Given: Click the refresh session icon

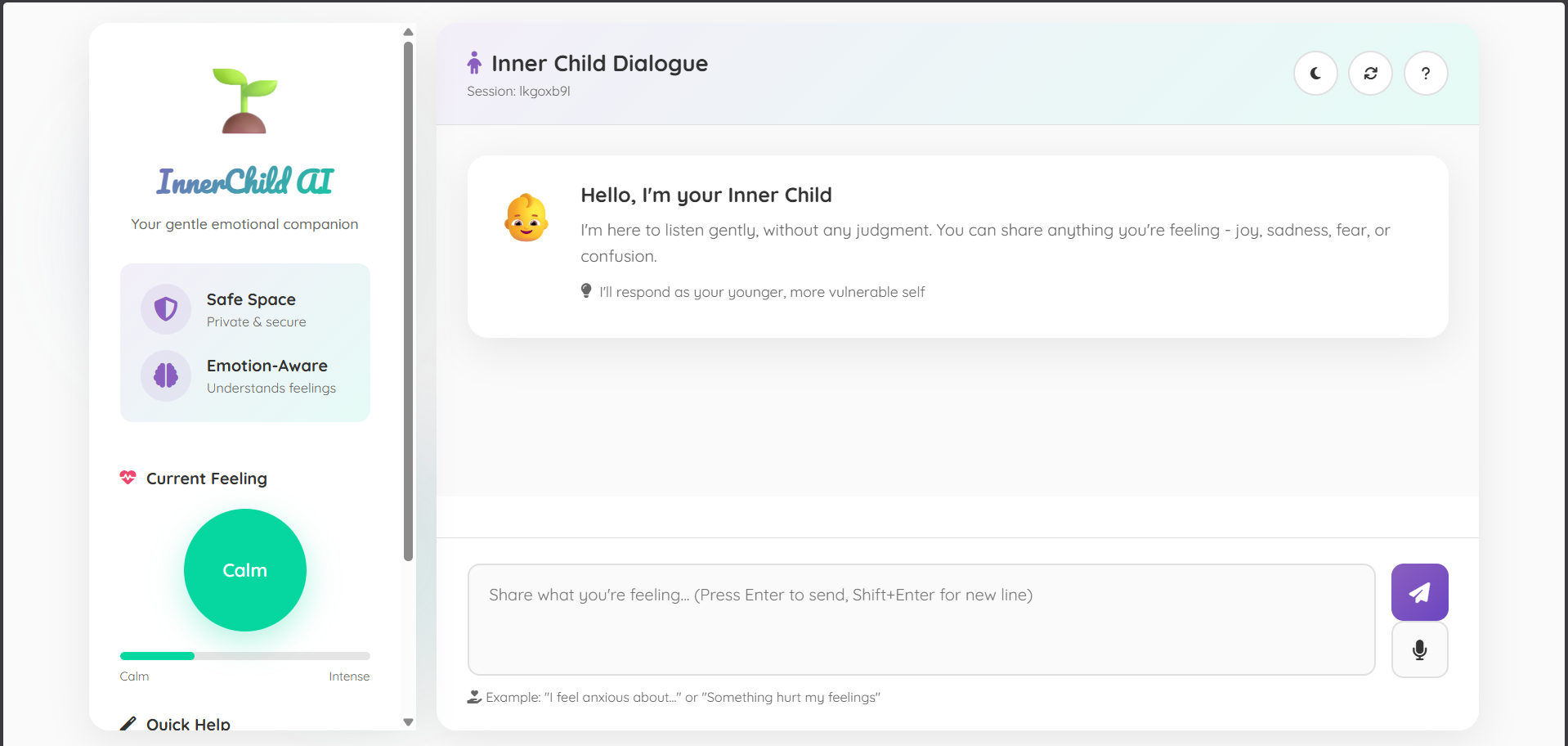Looking at the screenshot, I should tap(1370, 74).
